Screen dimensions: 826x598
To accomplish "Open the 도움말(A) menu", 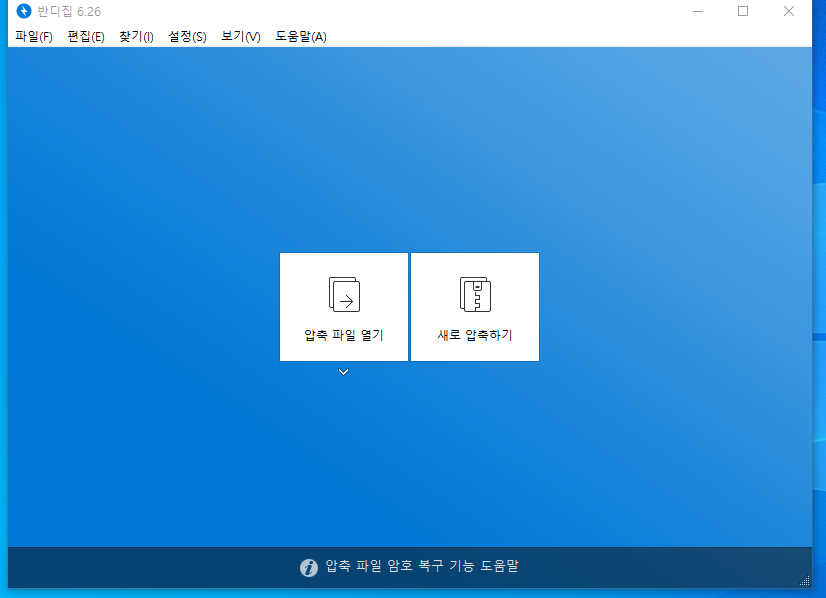I will [301, 36].
